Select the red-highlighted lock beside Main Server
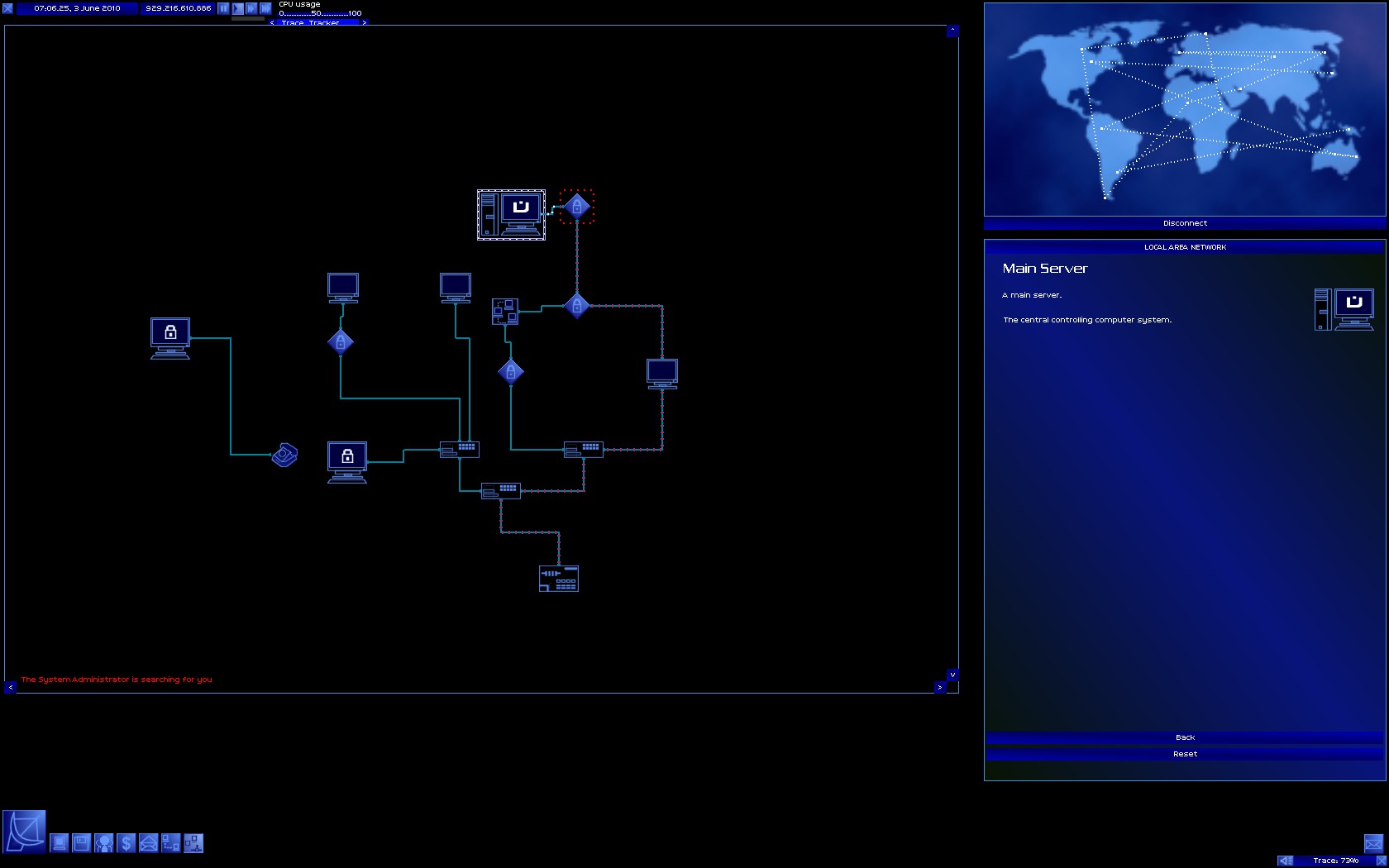 tap(576, 206)
